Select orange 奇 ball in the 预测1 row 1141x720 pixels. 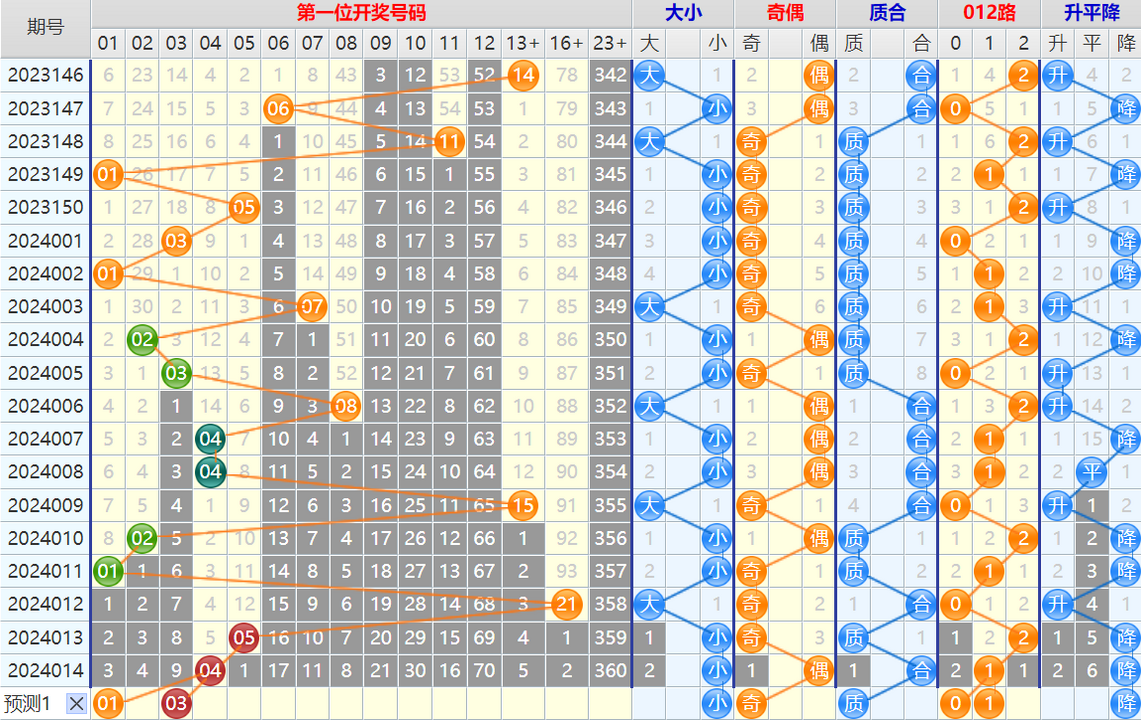(x=751, y=703)
